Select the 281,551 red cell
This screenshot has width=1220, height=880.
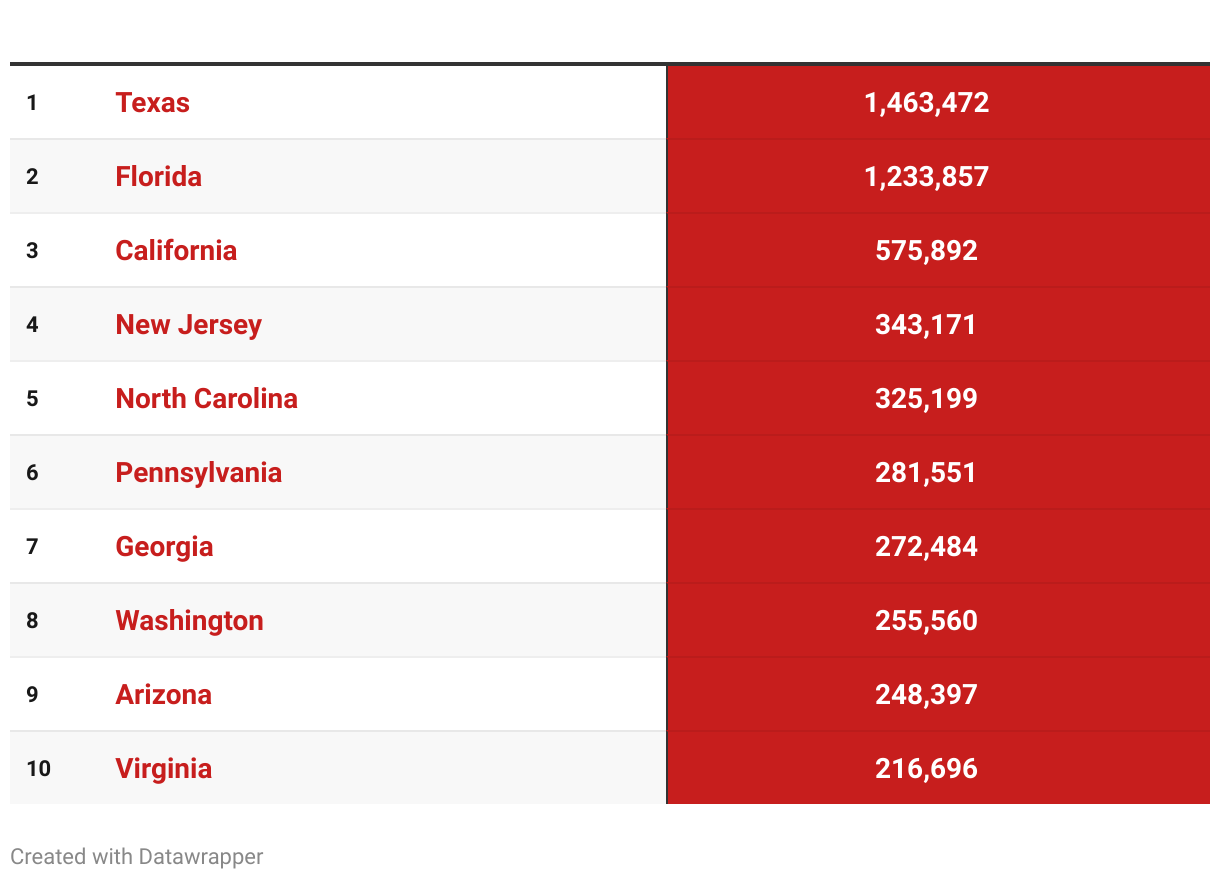[x=938, y=472]
